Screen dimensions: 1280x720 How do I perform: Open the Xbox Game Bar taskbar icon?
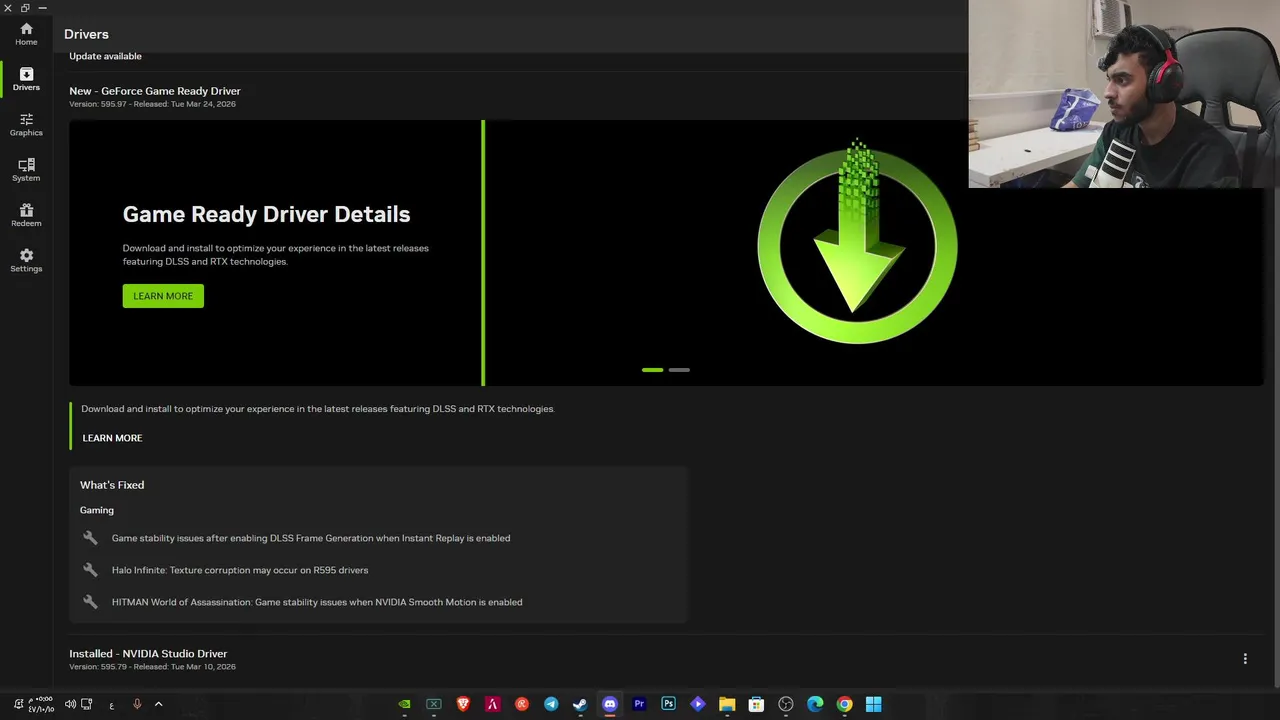[434, 704]
